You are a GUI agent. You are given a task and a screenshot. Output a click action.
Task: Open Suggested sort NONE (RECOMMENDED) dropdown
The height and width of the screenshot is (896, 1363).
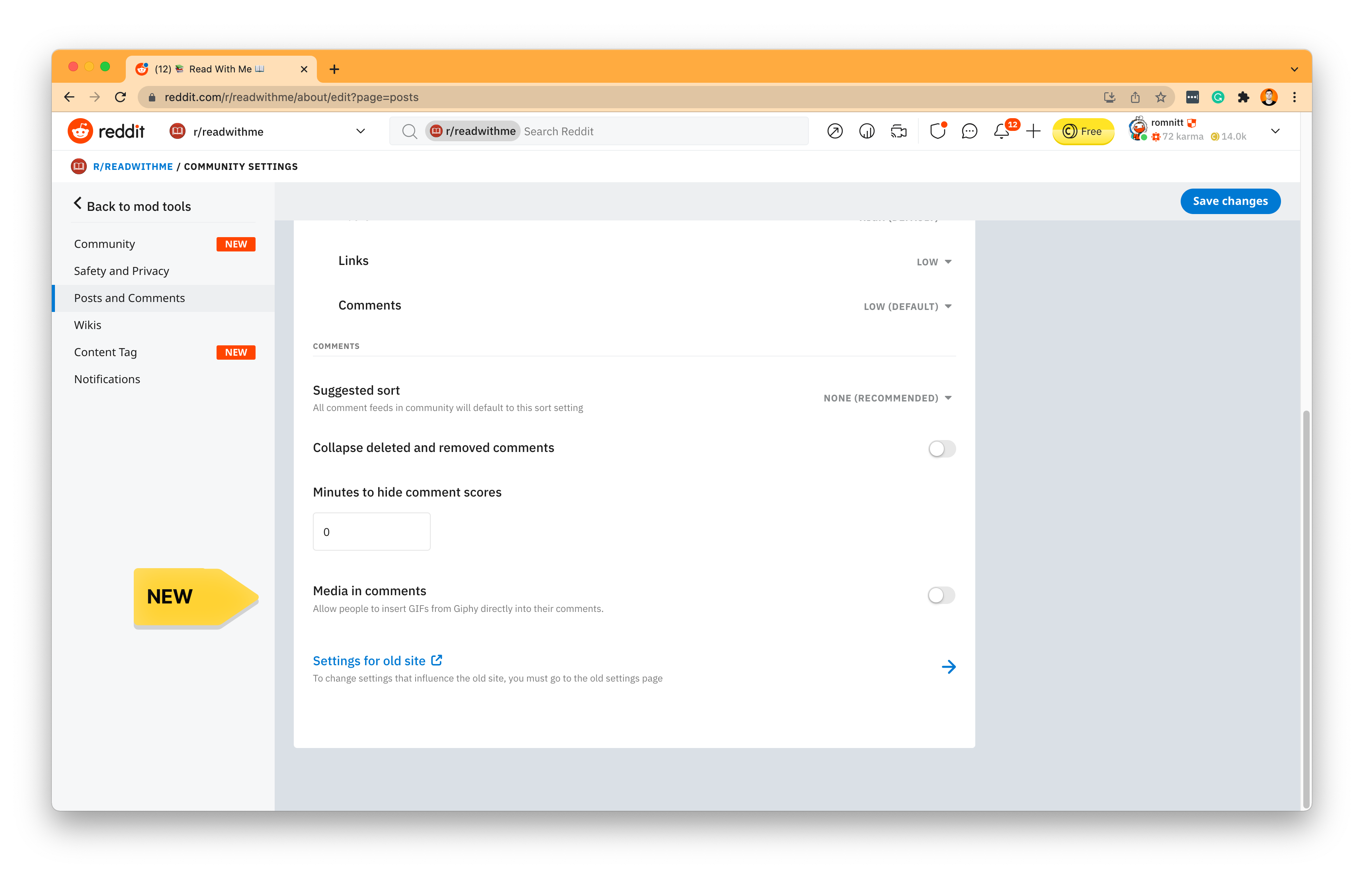click(x=887, y=399)
